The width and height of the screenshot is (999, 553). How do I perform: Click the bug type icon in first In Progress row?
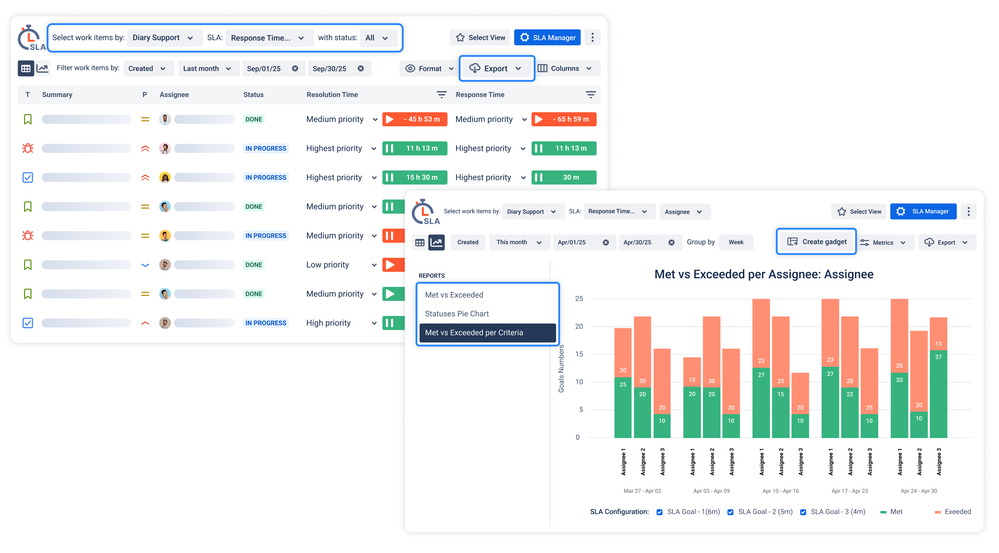tap(27, 148)
